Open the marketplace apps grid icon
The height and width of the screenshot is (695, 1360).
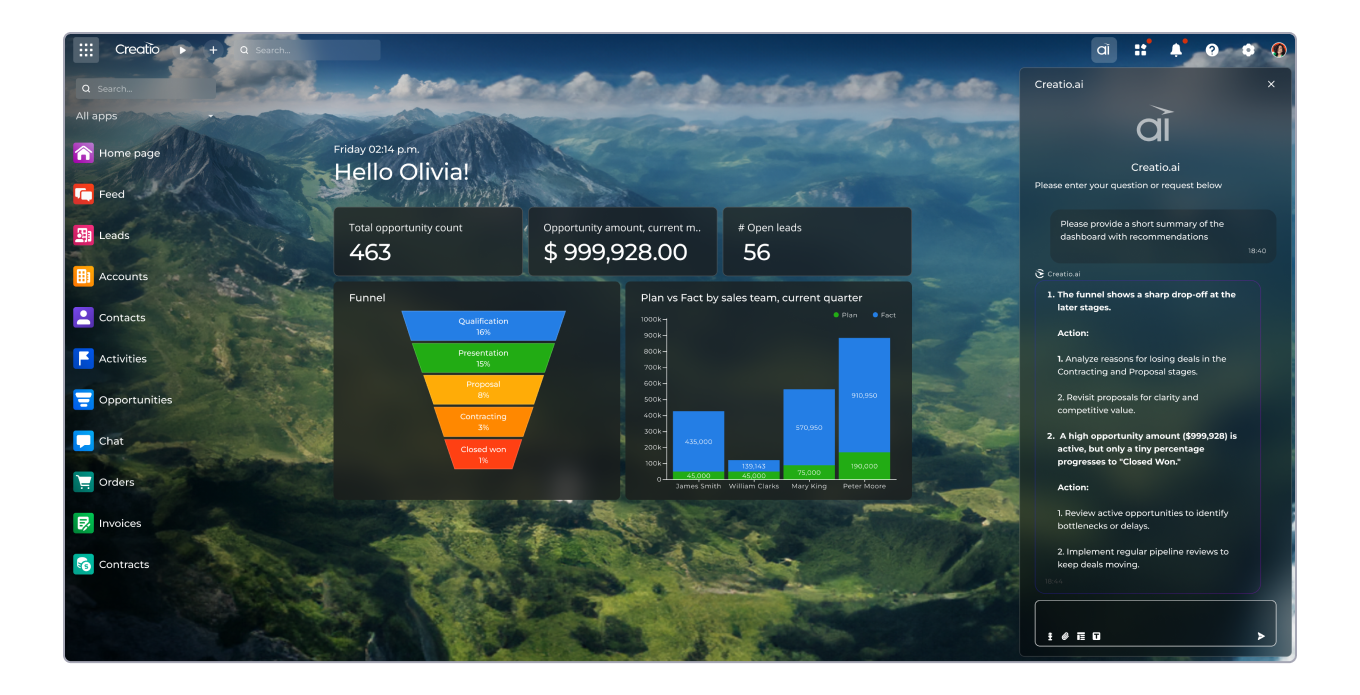tap(1140, 49)
